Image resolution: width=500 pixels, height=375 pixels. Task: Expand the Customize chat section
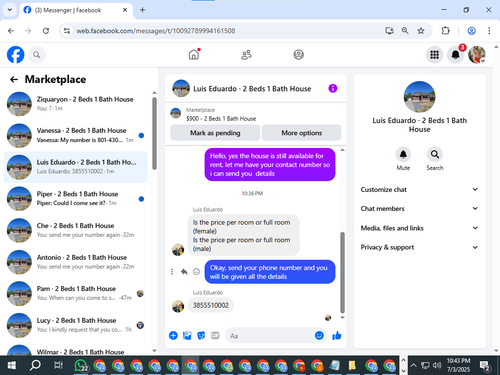[419, 189]
